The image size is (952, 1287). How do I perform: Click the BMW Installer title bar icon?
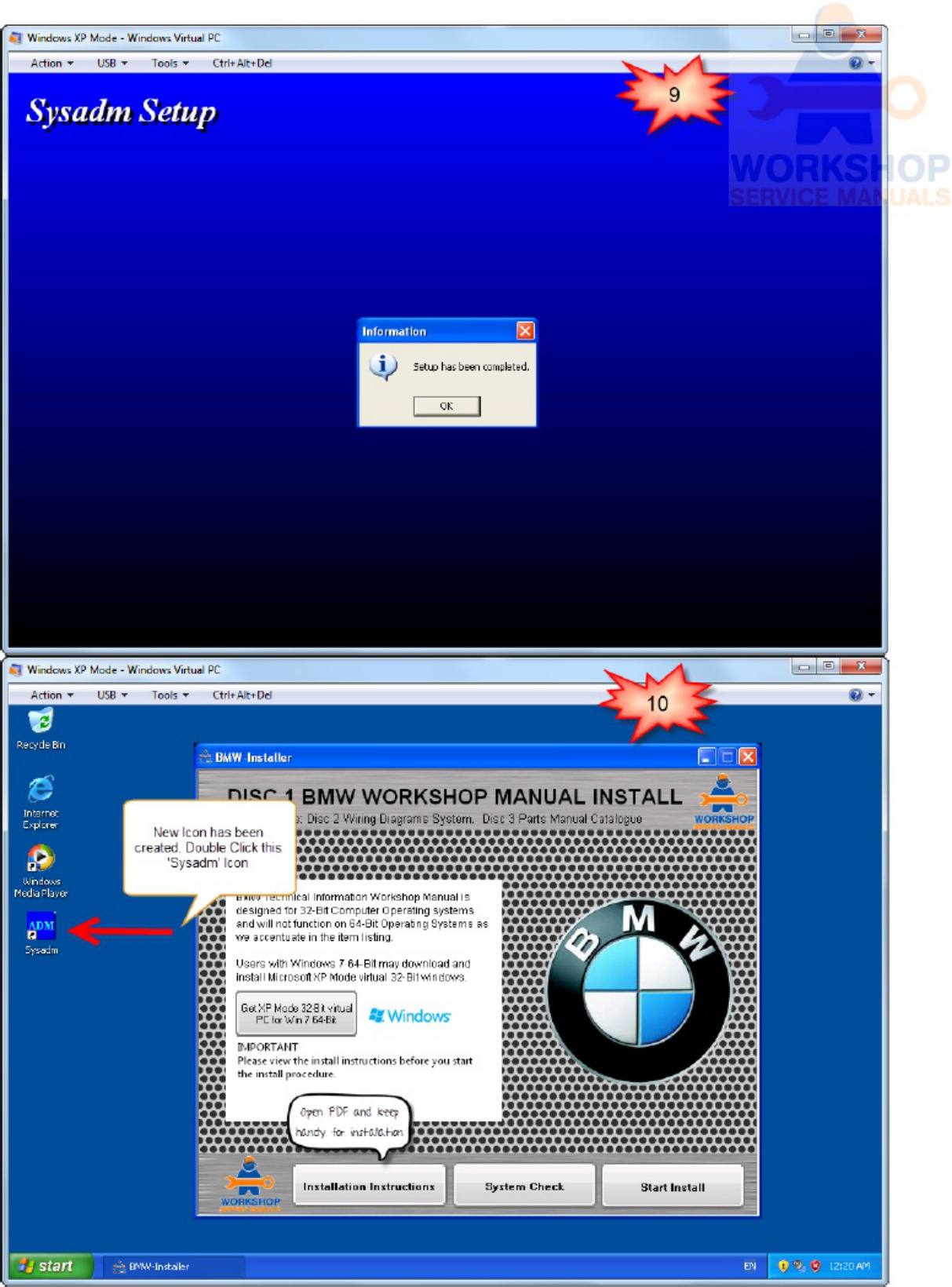pyautogui.click(x=206, y=757)
